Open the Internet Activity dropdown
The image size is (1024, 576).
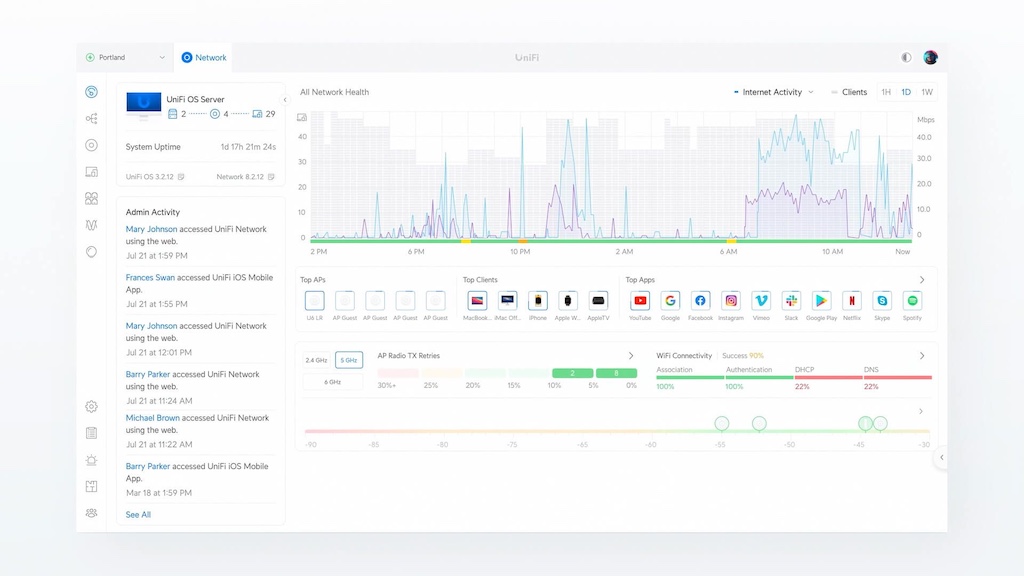pyautogui.click(x=787, y=91)
